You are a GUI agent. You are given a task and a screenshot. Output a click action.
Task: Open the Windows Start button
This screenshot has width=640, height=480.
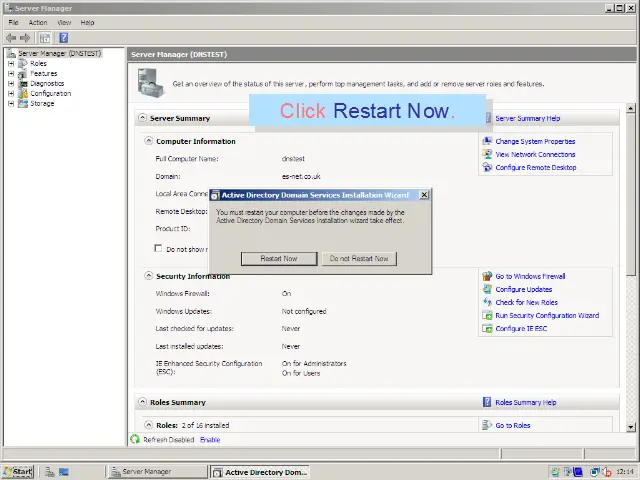[x=18, y=472]
